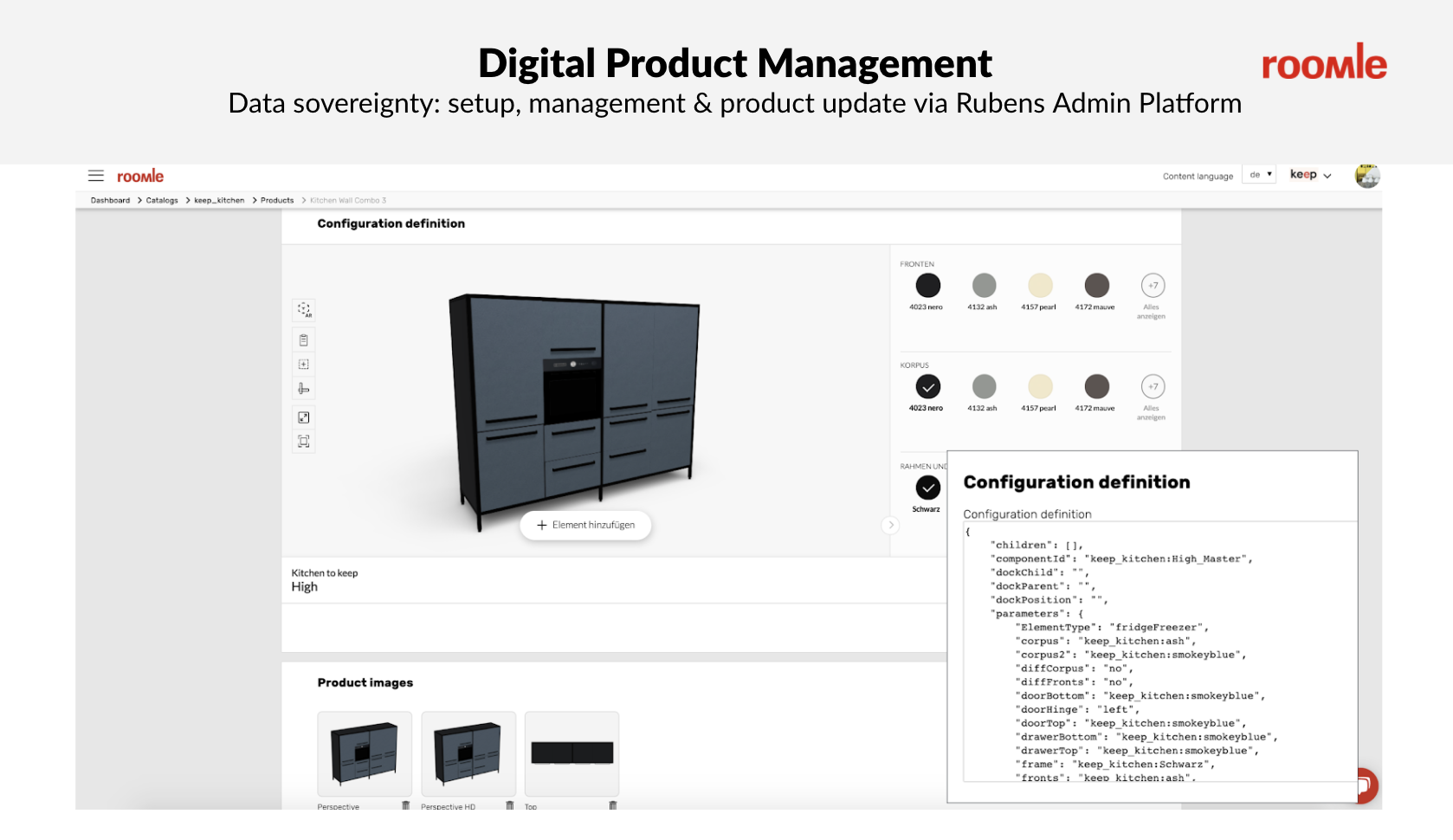Open the Top view product thumbnail
Image resolution: width=1453 pixels, height=840 pixels.
[x=572, y=753]
